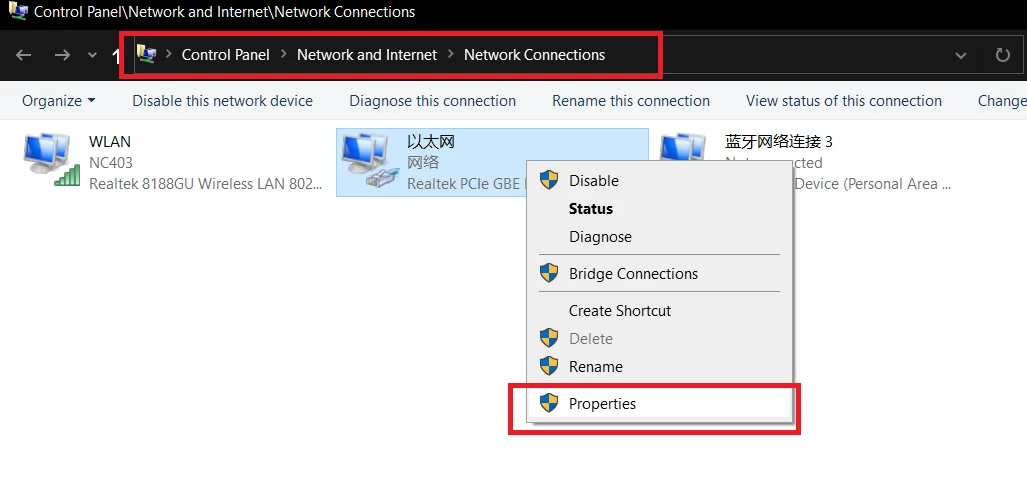
Task: Click Disable this network device
Action: (222, 101)
